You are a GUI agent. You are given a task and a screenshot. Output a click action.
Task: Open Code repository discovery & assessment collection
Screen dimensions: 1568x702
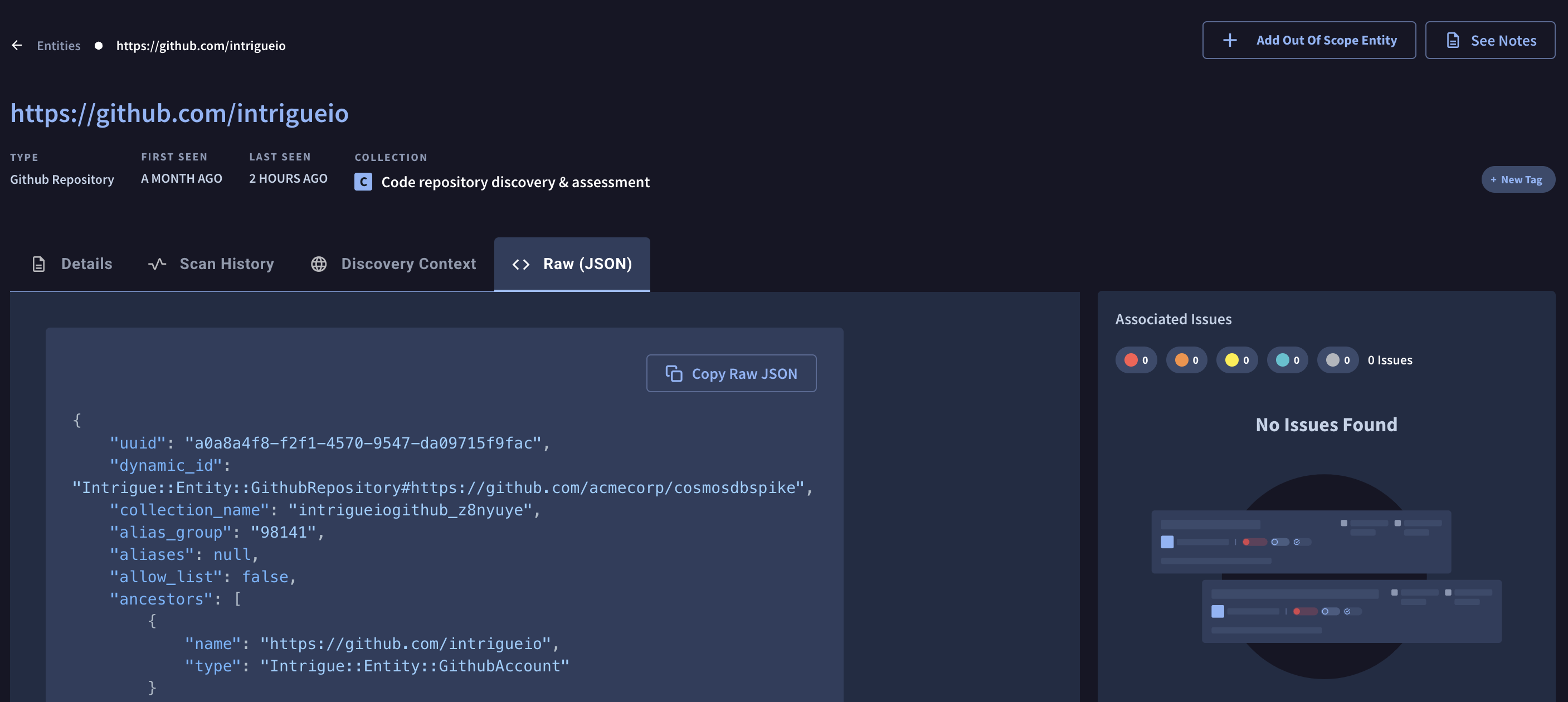tap(515, 182)
